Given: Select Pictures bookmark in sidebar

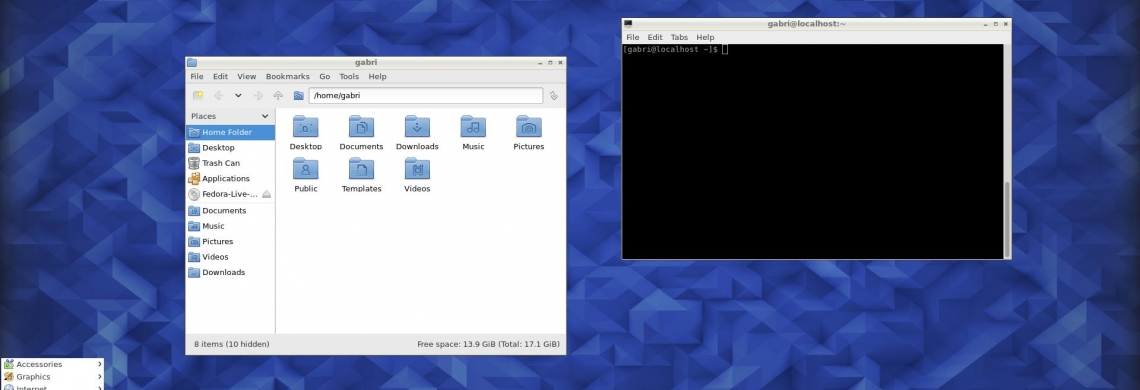Looking at the screenshot, I should pyautogui.click(x=230, y=241).
